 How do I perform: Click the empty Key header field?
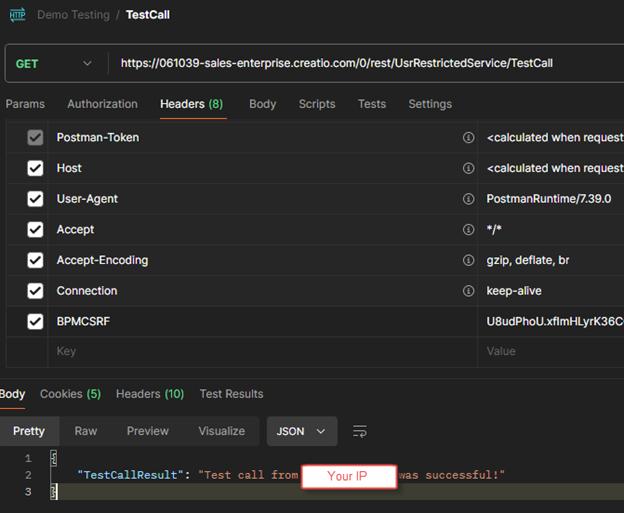click(250, 352)
